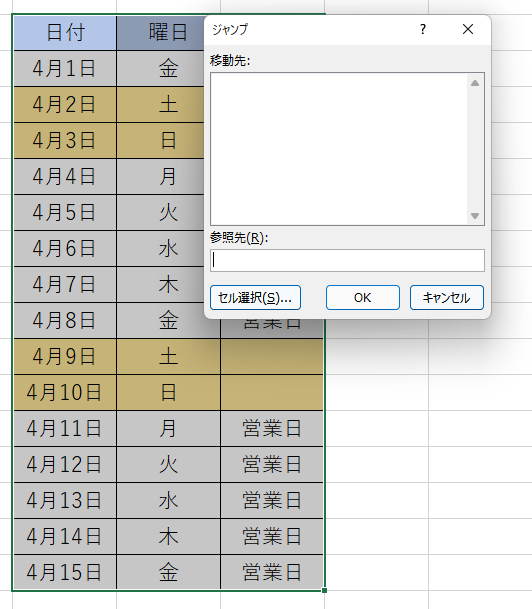Image resolution: width=532 pixels, height=609 pixels.
Task: Select 営業日 cell in 4月14日 row
Action: pos(272,536)
